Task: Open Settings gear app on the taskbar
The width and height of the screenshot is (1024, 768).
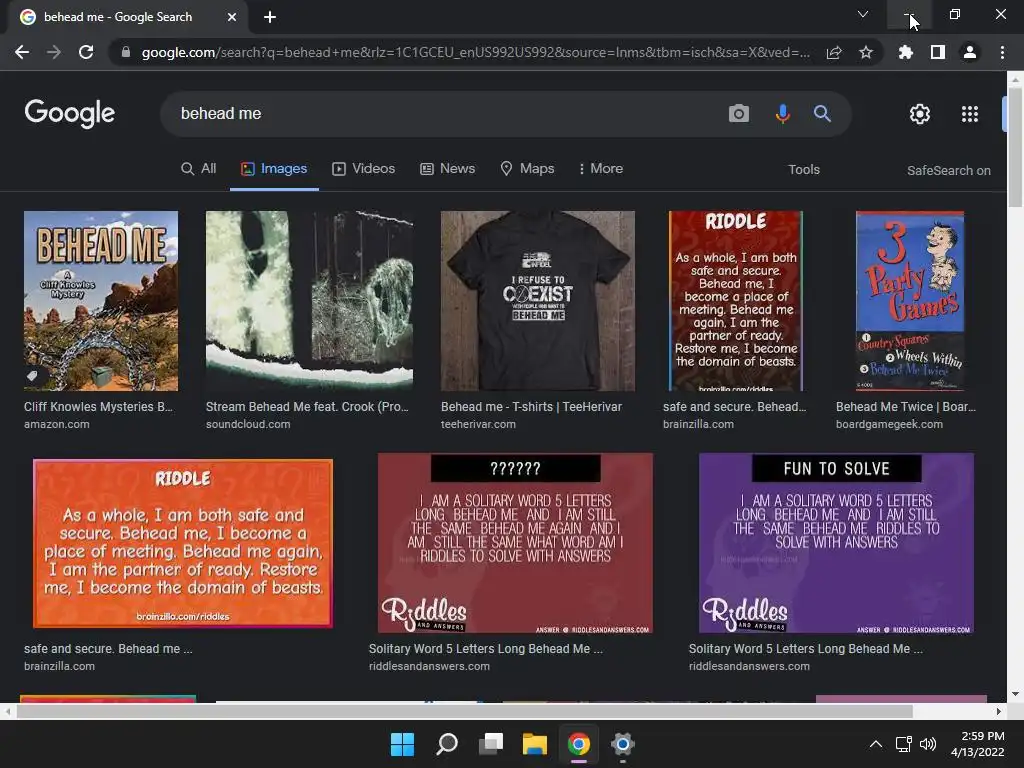Action: click(622, 744)
